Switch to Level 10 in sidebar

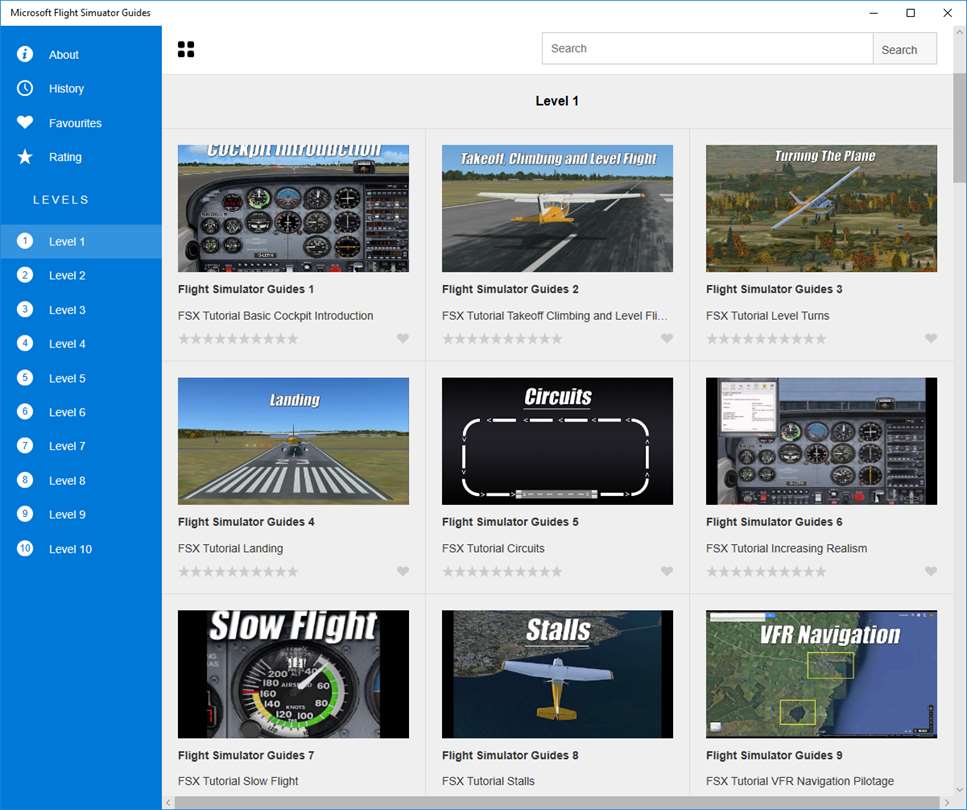(81, 548)
